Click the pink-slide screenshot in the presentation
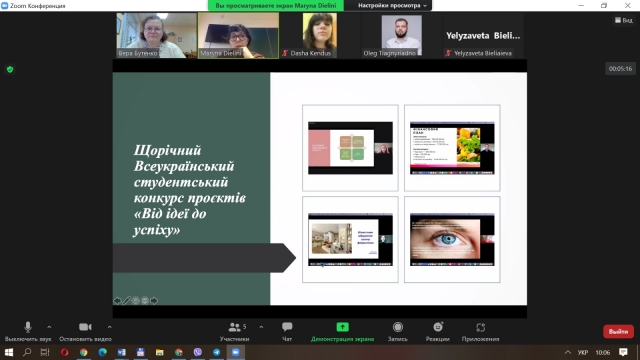 click(350, 148)
